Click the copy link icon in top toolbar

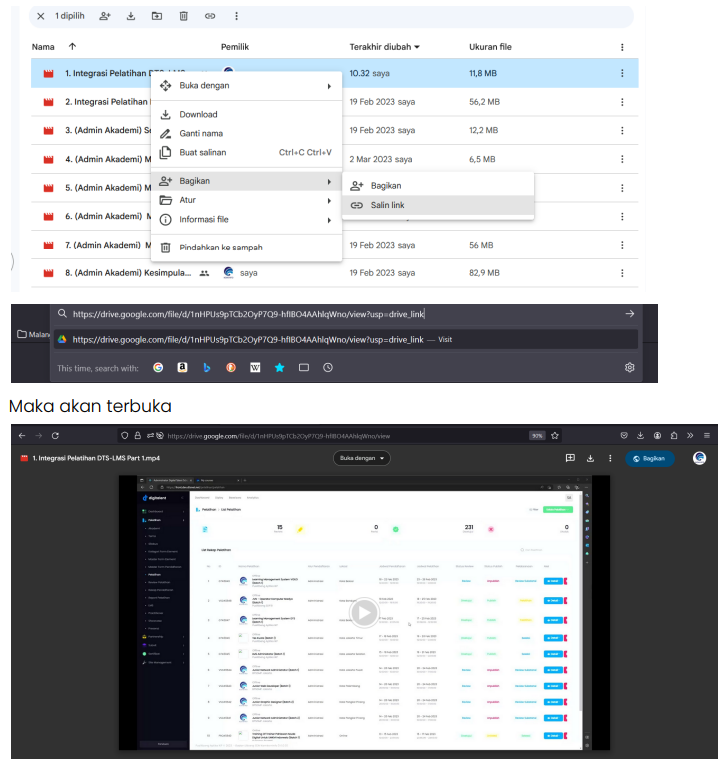pyautogui.click(x=210, y=17)
